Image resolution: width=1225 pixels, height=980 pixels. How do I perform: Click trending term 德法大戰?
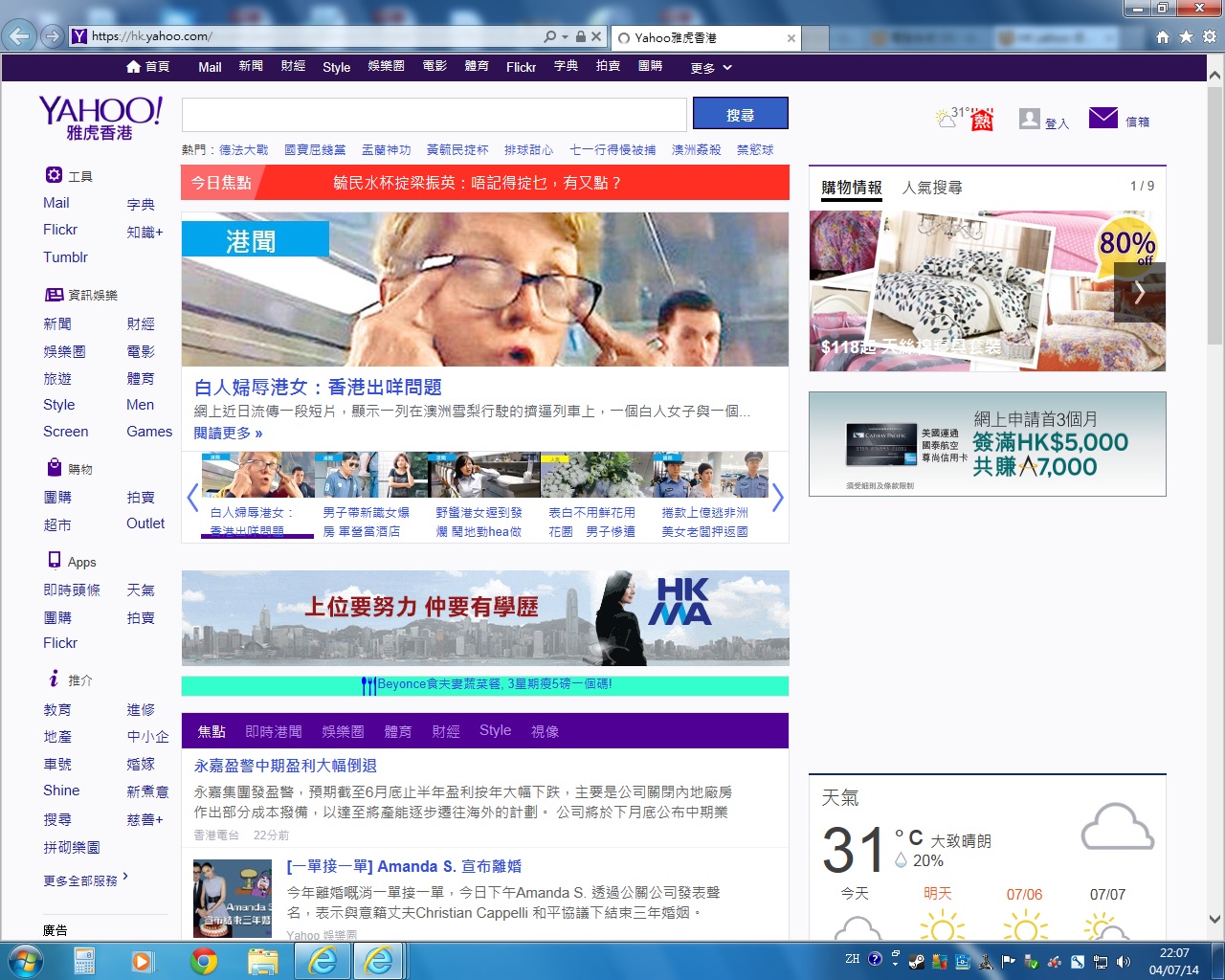pyautogui.click(x=244, y=149)
